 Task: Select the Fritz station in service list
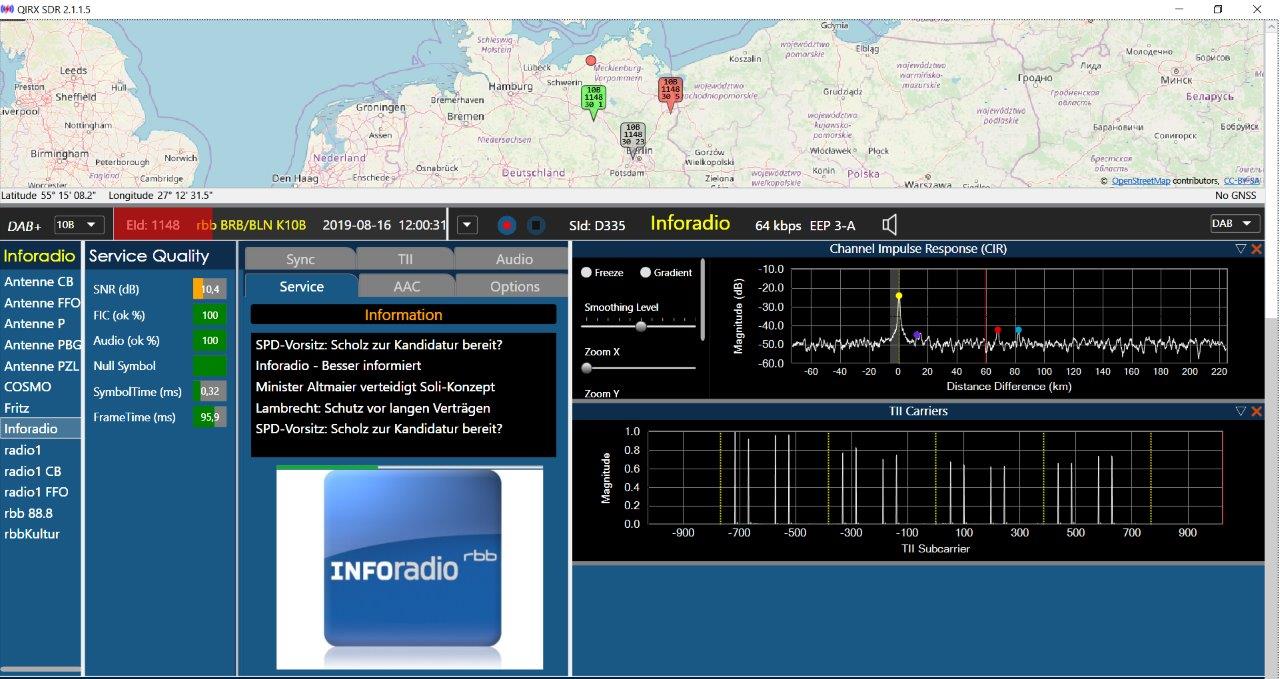point(17,408)
